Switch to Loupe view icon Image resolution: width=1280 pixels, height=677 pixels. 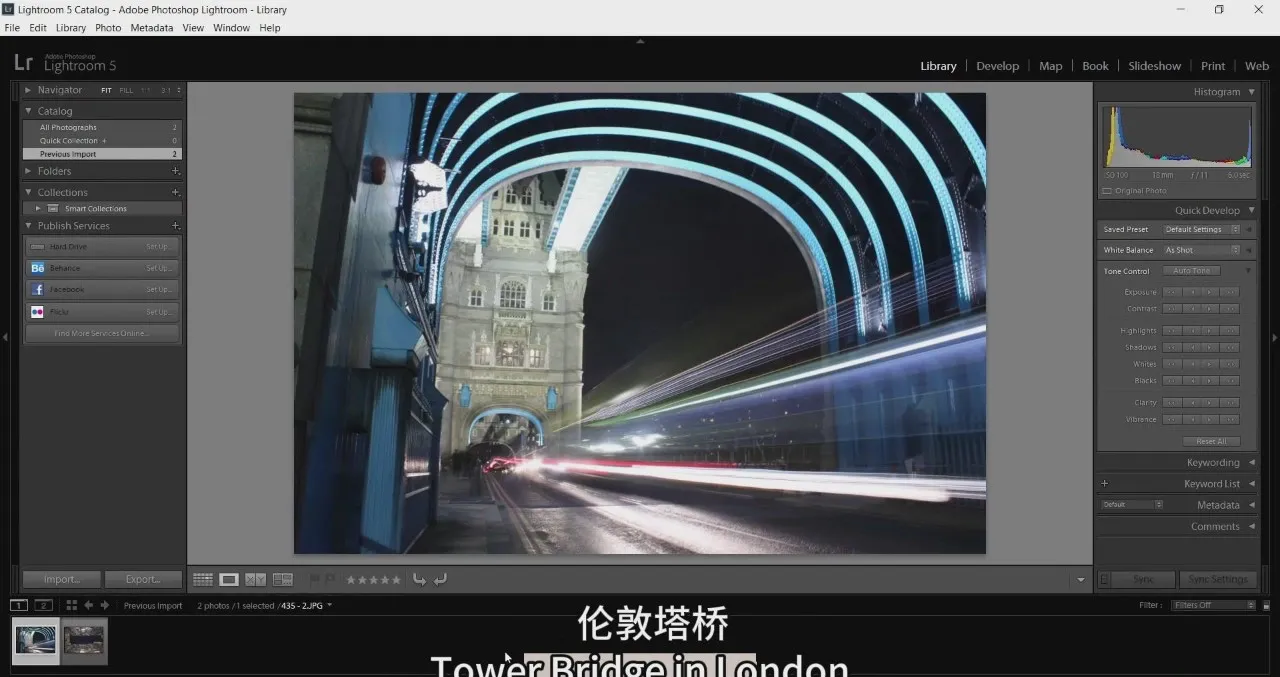click(229, 579)
